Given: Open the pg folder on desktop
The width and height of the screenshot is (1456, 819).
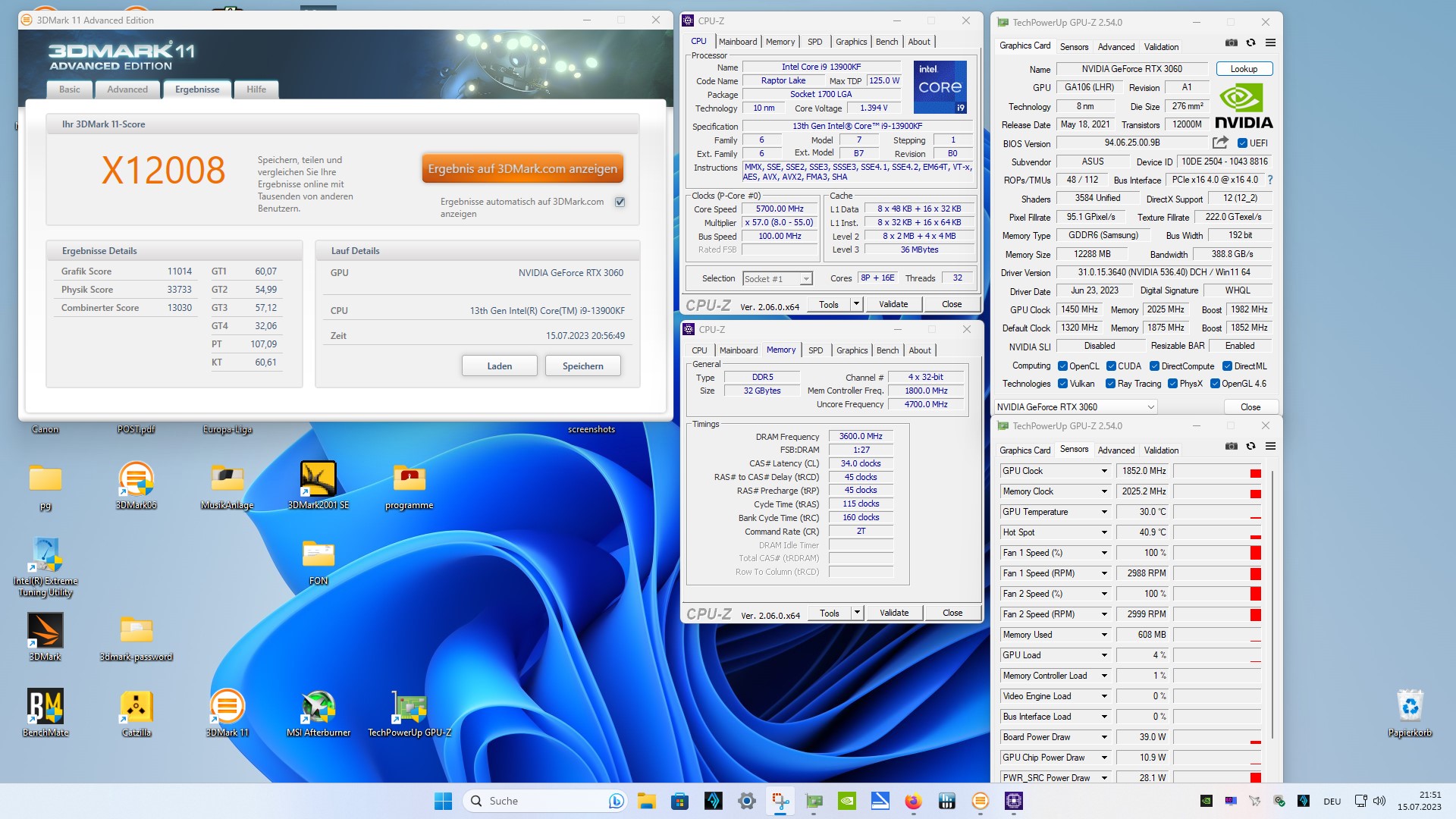Looking at the screenshot, I should [x=45, y=485].
